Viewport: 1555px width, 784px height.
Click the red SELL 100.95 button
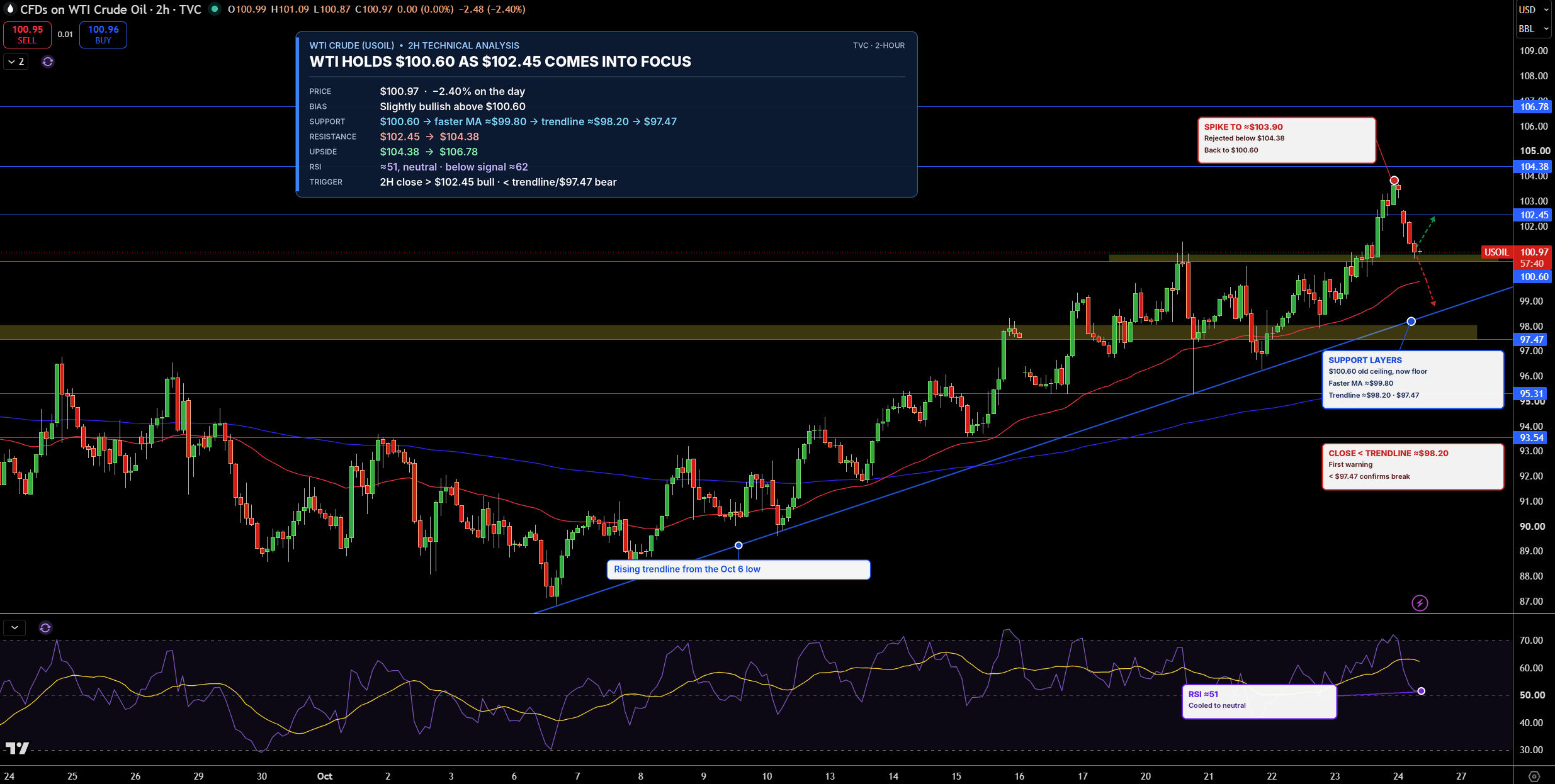pyautogui.click(x=27, y=35)
